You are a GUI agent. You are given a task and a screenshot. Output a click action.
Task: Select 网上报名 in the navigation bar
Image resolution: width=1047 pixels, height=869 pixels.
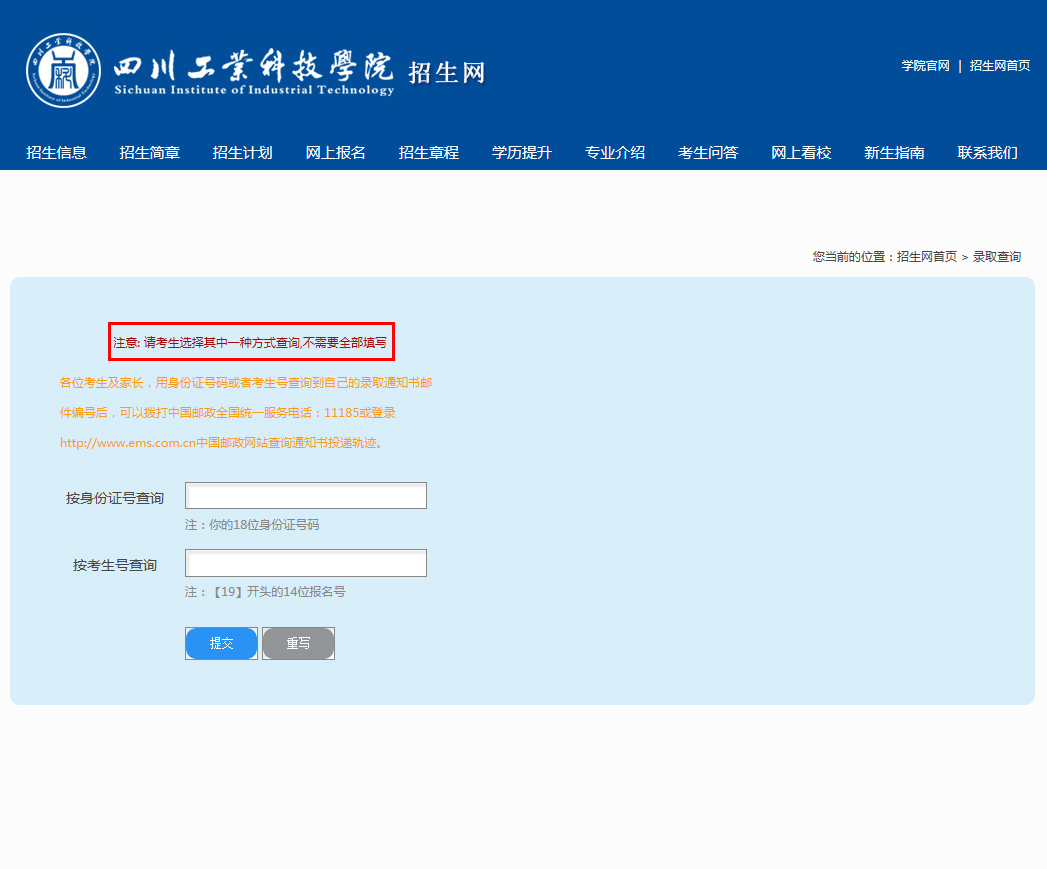point(335,153)
